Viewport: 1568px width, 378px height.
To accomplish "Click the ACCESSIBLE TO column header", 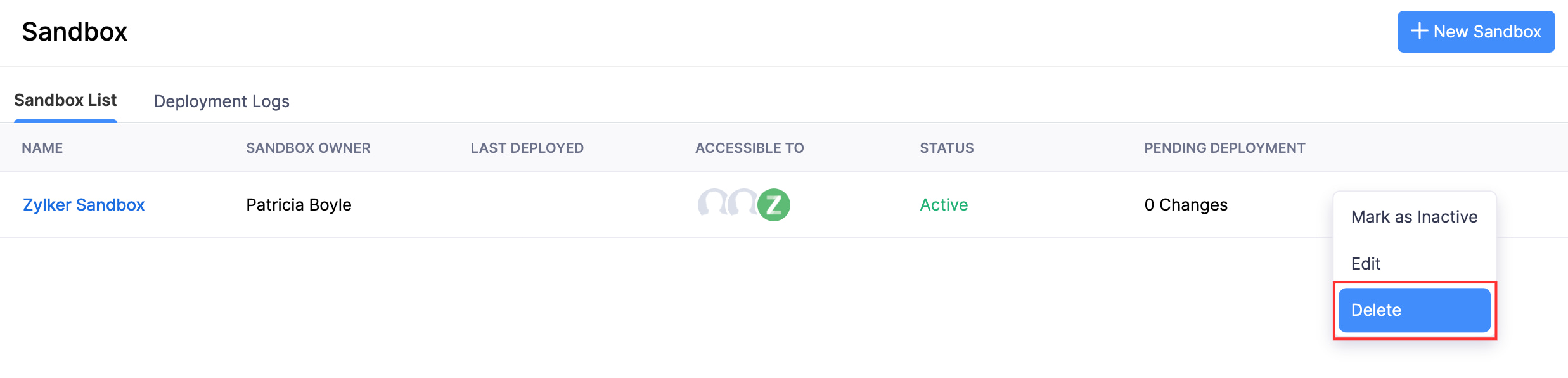I will point(749,148).
